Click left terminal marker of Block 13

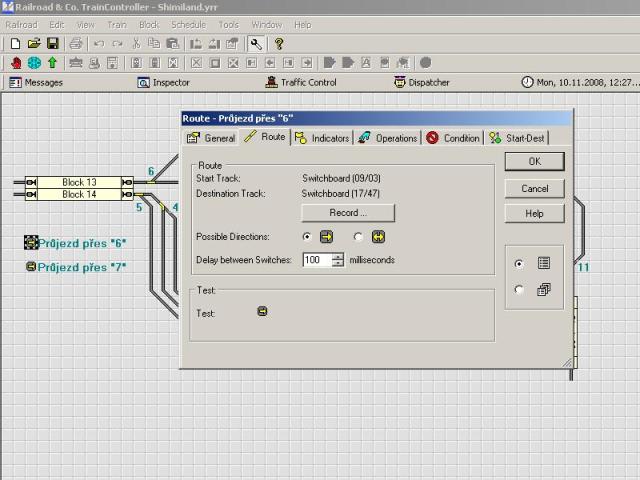(31, 182)
